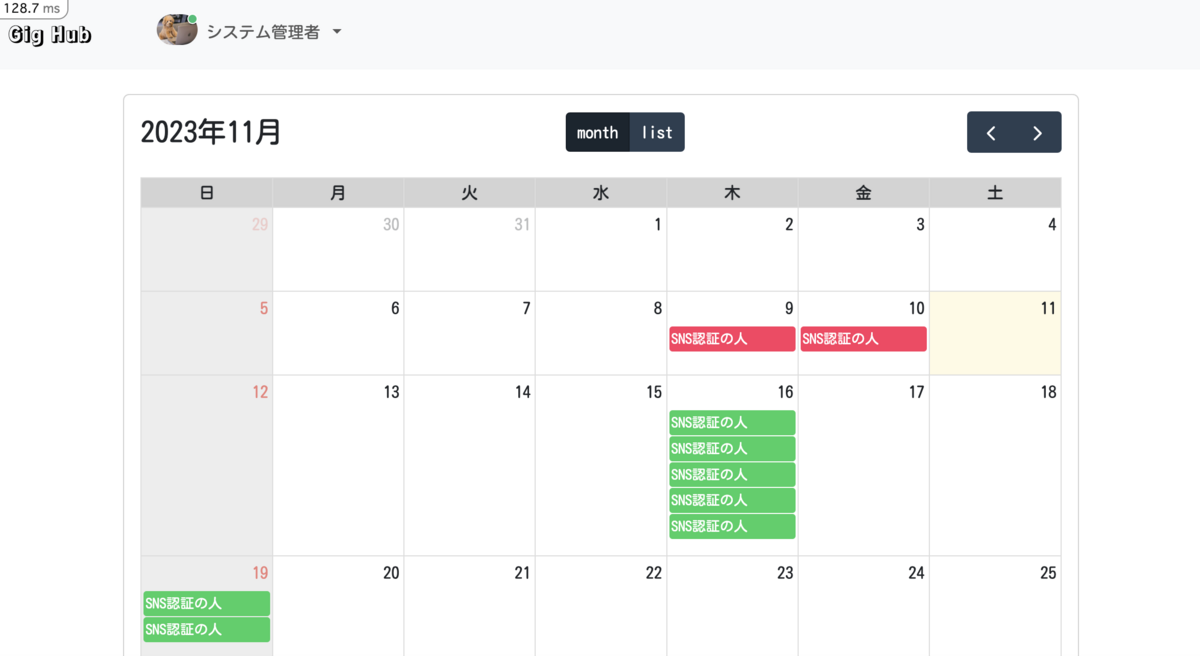Viewport: 1200px width, 656px height.
Task: Click the day number 24
Action: [x=916, y=573]
